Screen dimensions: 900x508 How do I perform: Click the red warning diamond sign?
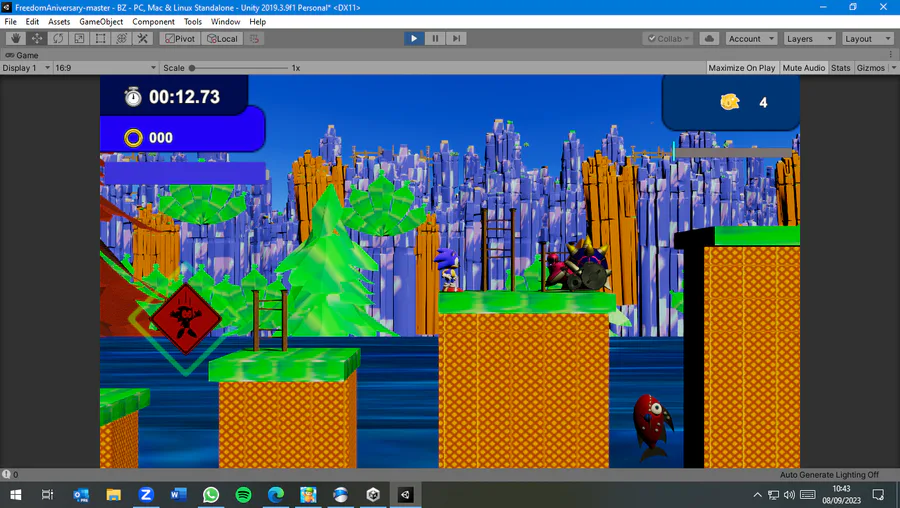point(185,318)
